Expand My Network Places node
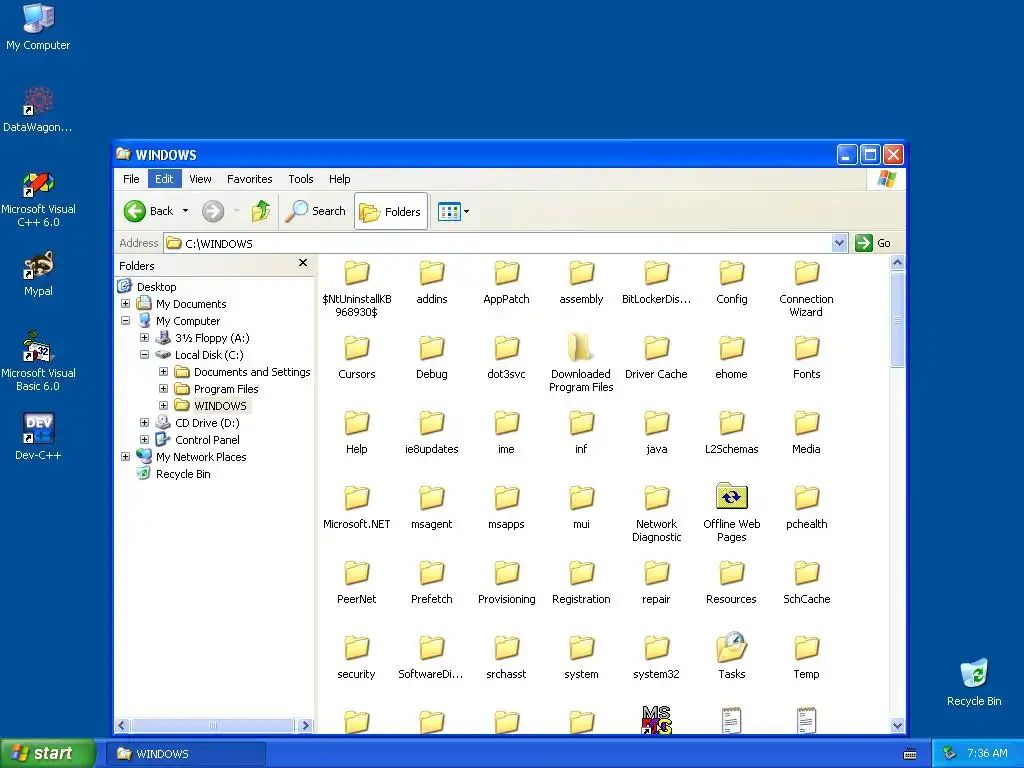This screenshot has height=768, width=1024. pos(125,456)
